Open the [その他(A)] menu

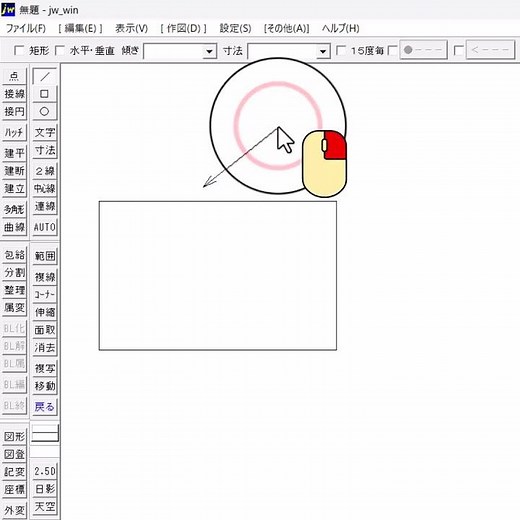click(287, 28)
